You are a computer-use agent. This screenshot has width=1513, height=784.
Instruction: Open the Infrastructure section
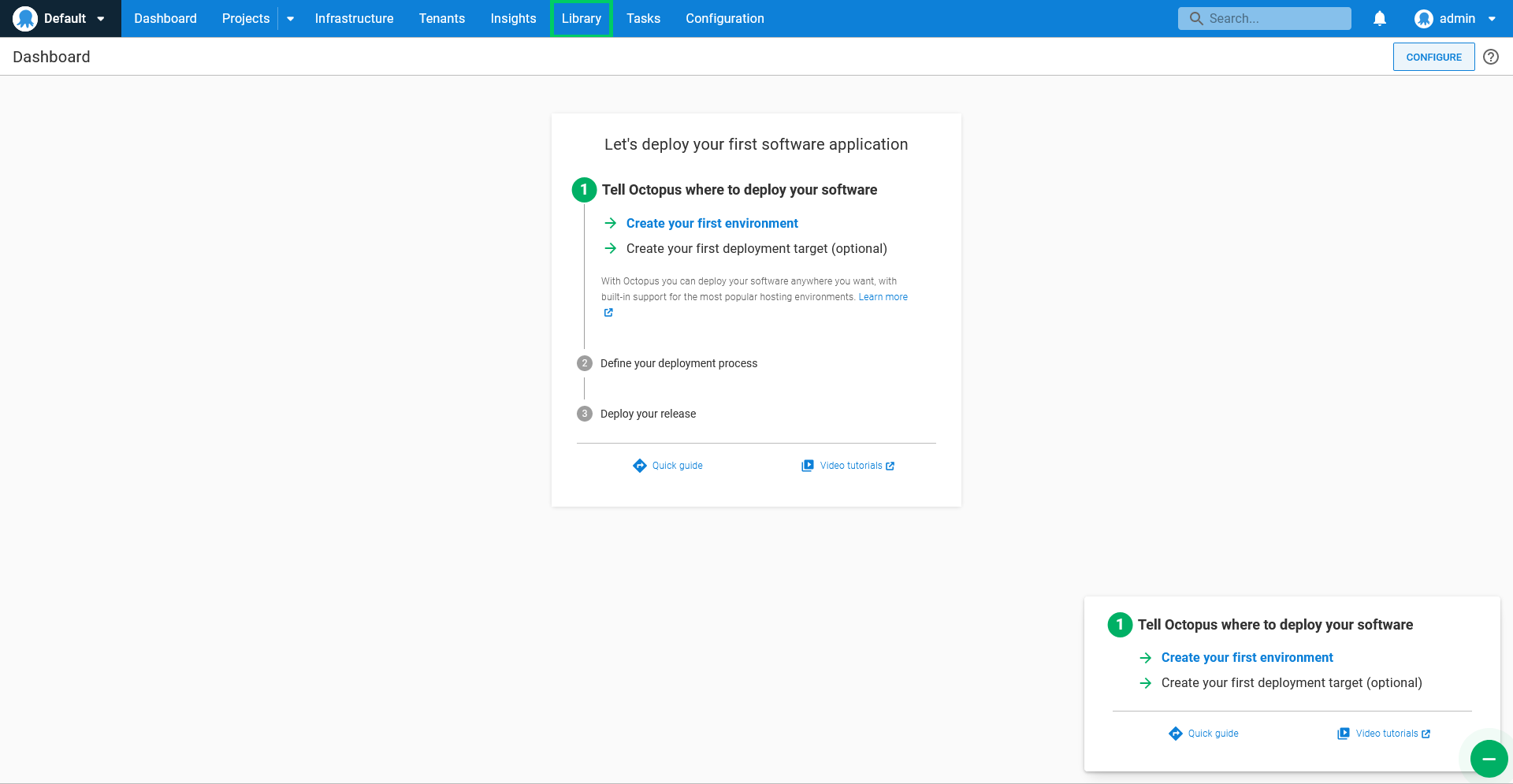tap(354, 18)
